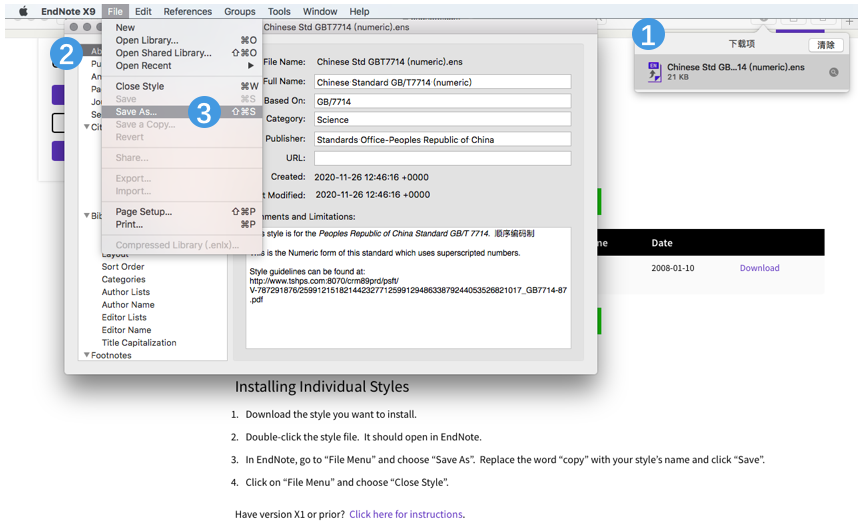Reveal the download with the magnifier icon
Image resolution: width=863 pixels, height=529 pixels.
832,72
